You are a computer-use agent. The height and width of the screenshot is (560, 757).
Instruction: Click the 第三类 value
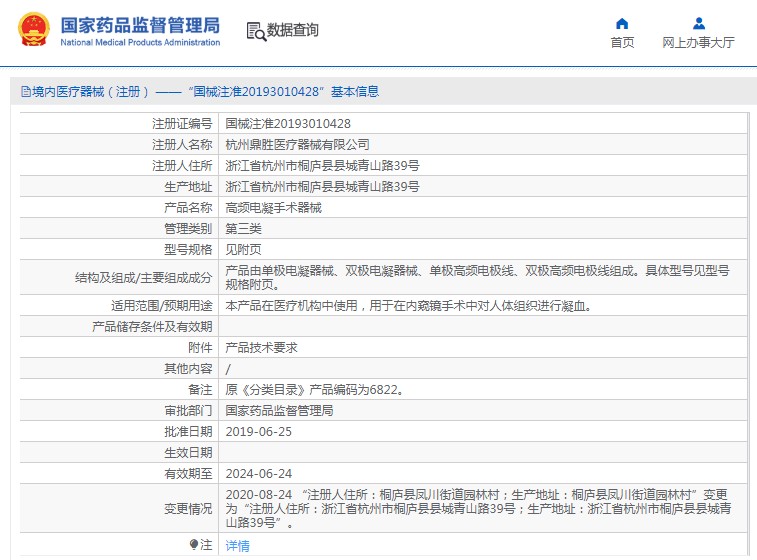point(243,228)
